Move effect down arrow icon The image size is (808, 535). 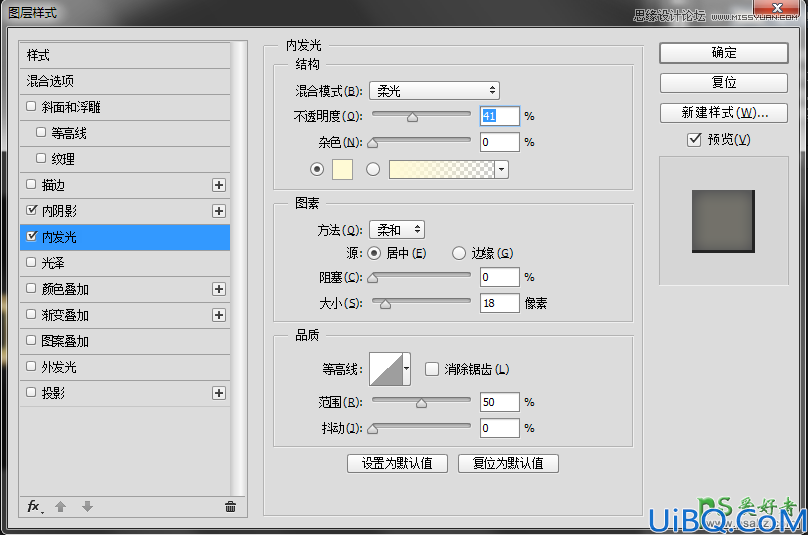pyautogui.click(x=87, y=507)
